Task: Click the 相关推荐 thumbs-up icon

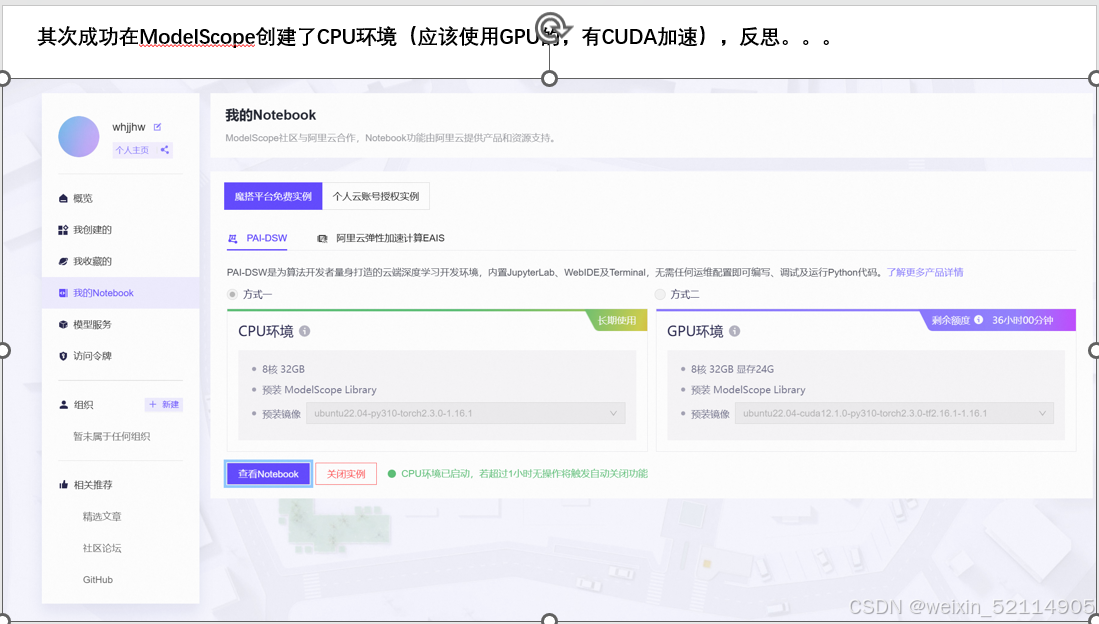Action: [63, 485]
